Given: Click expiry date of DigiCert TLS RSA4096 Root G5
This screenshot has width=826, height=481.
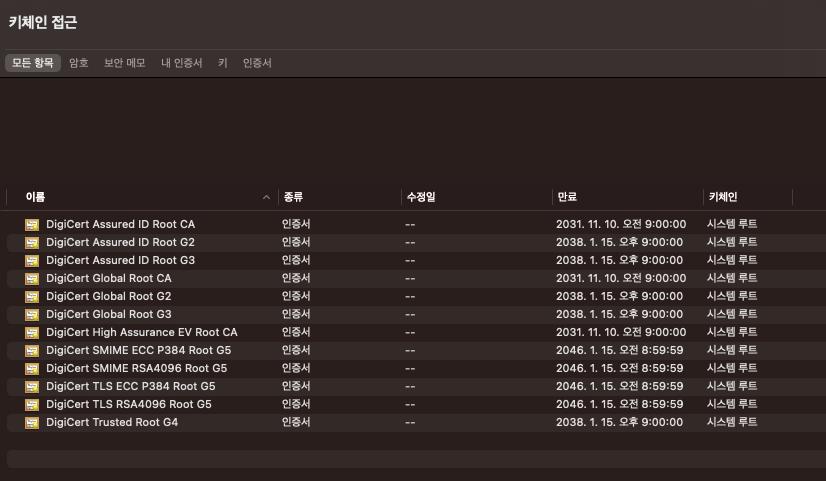Looking at the screenshot, I should [x=620, y=404].
